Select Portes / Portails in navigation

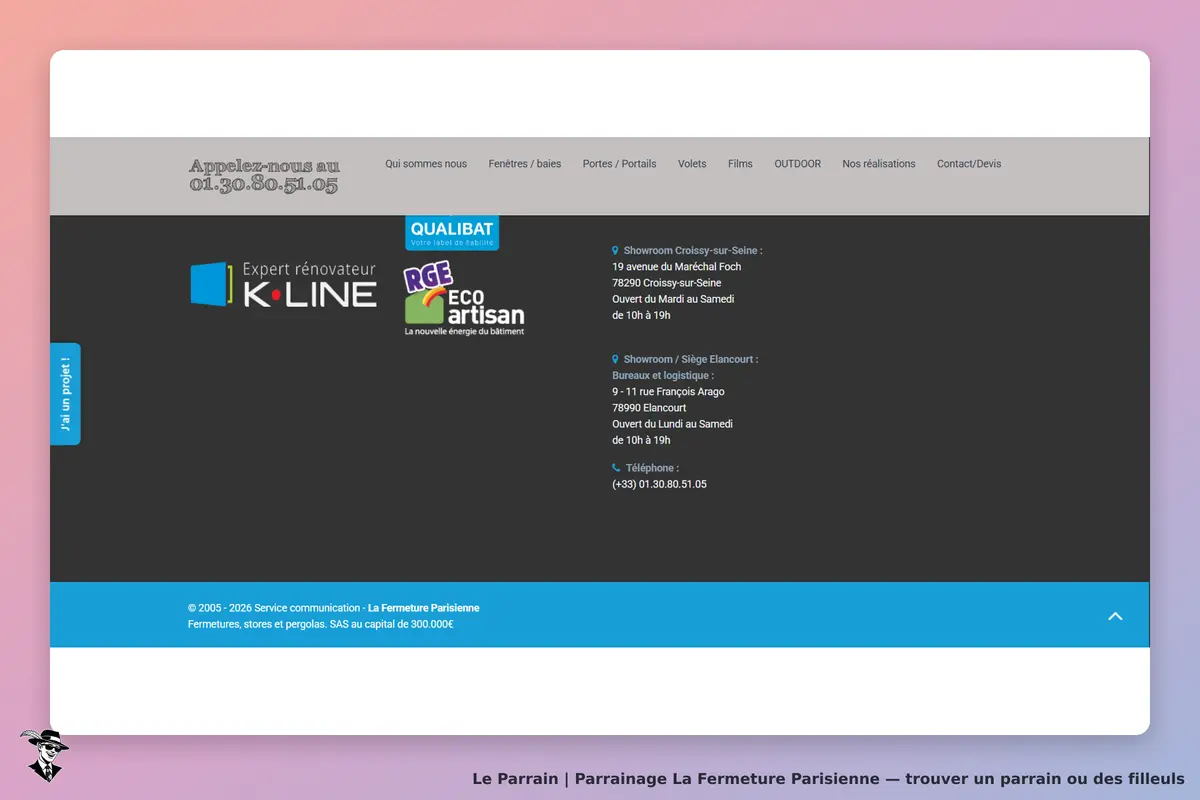coord(620,164)
